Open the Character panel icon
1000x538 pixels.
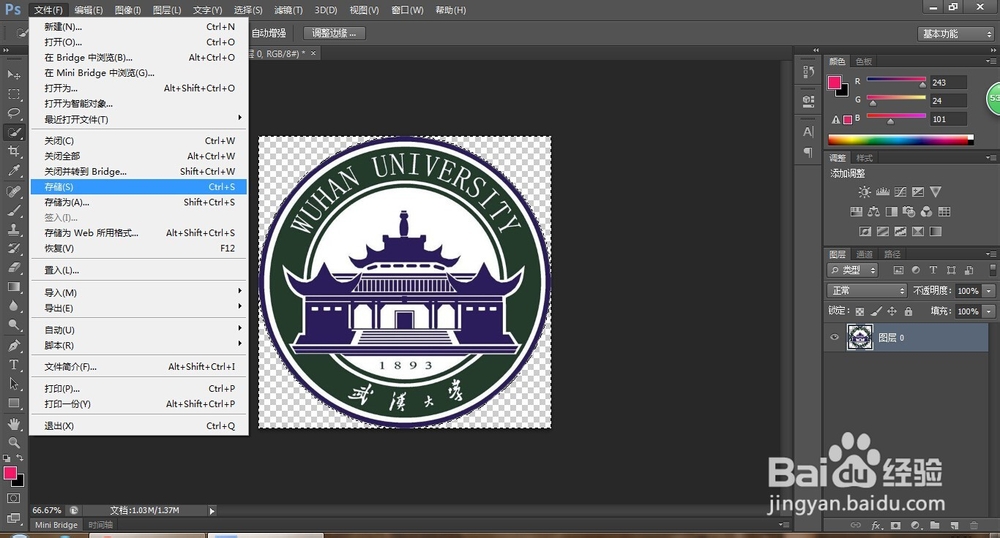(x=808, y=132)
